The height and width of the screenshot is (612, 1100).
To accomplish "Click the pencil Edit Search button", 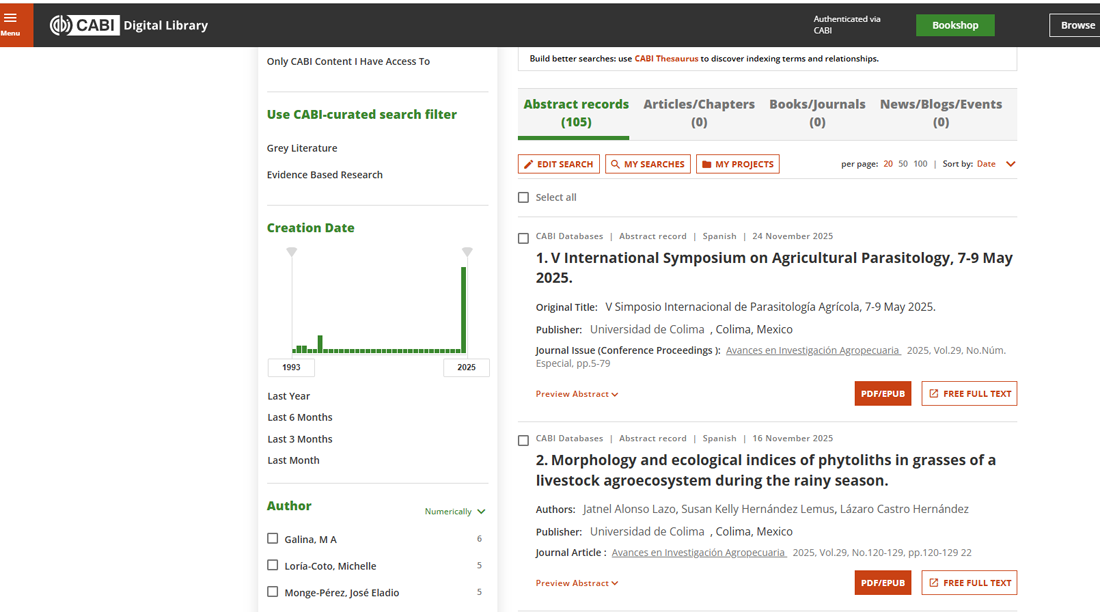I will coord(558,164).
